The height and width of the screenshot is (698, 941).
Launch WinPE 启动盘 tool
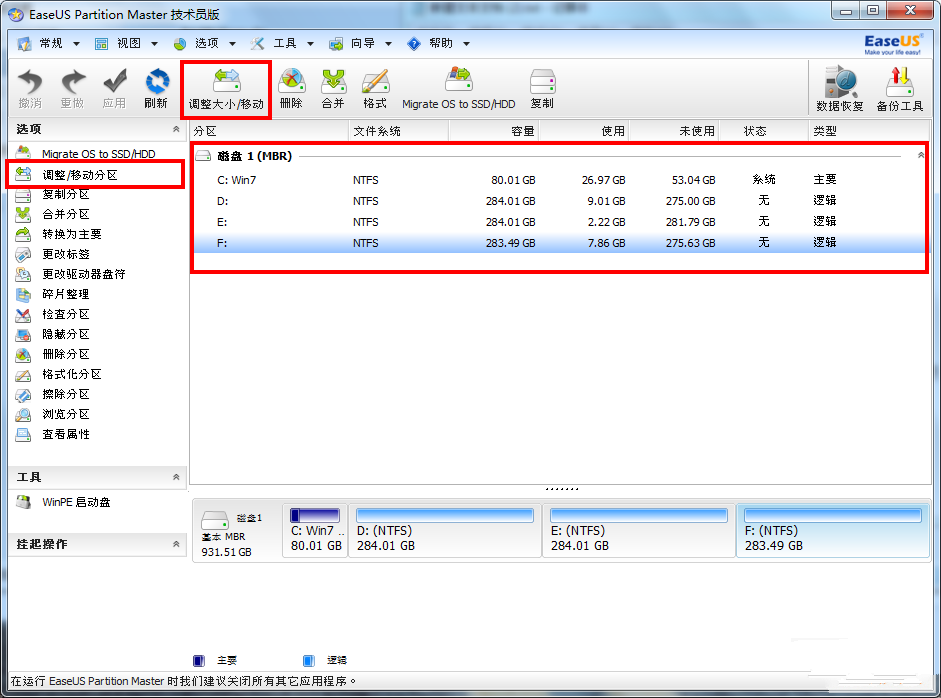[x=64, y=502]
